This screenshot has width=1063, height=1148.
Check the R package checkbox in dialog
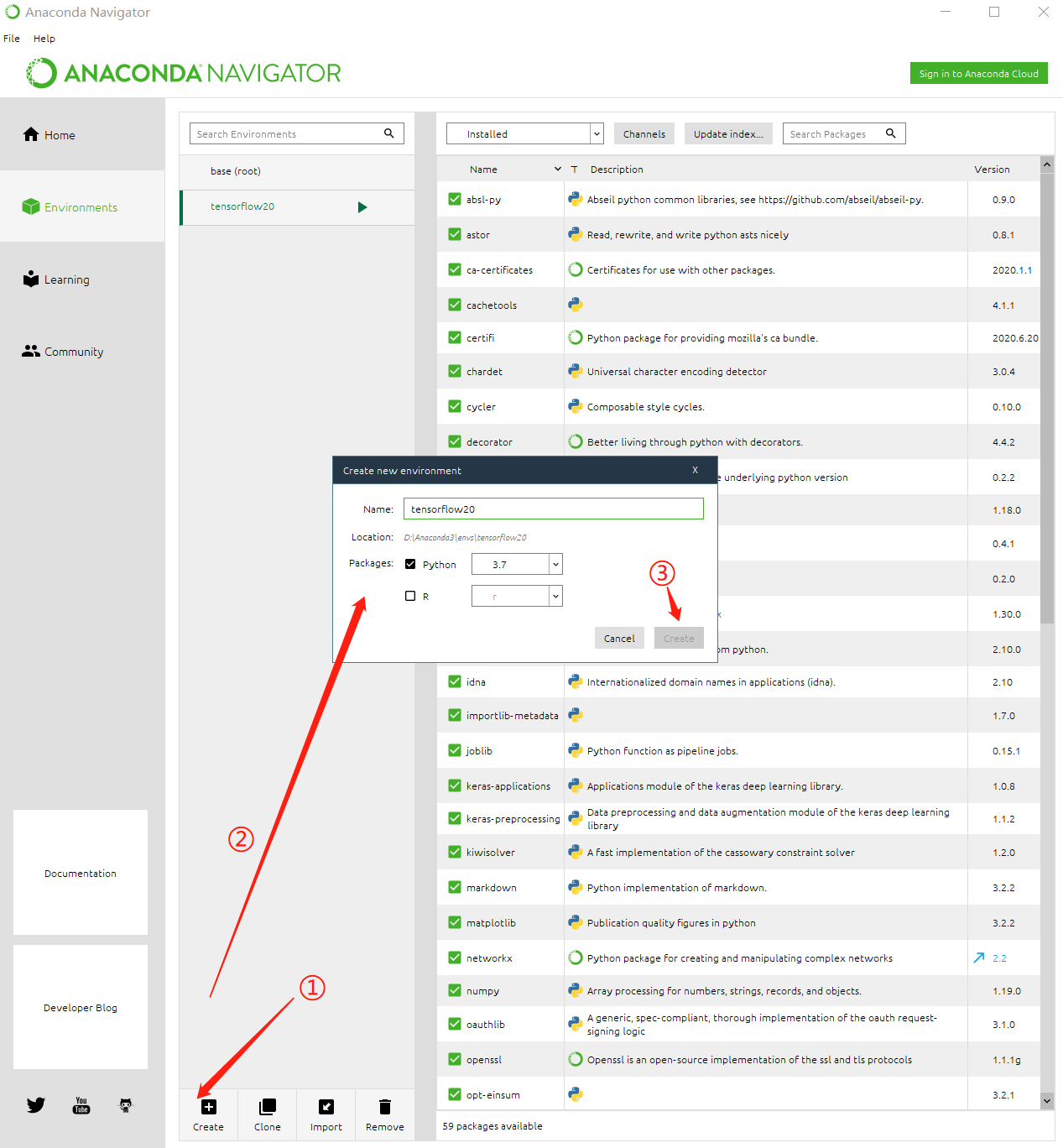coord(410,596)
